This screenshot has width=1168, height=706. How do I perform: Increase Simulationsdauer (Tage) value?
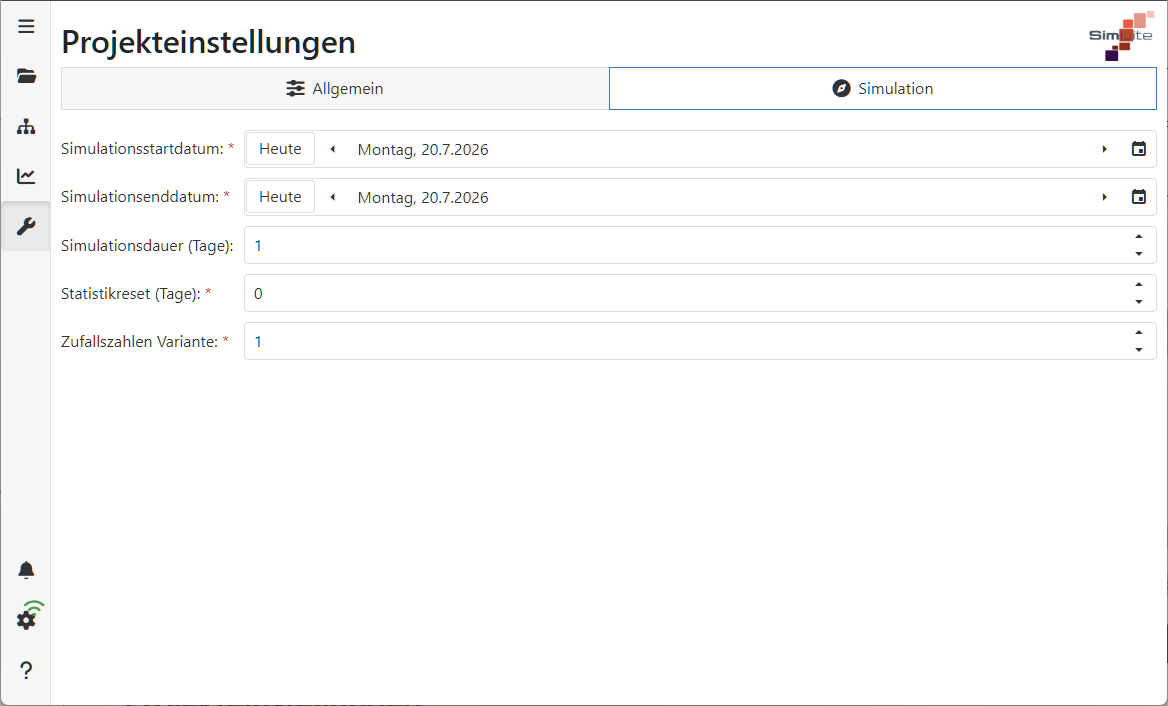click(x=1139, y=237)
